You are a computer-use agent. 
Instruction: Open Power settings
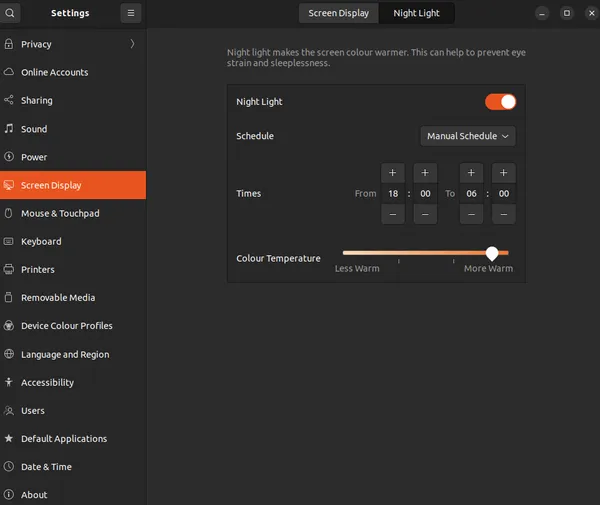click(73, 157)
